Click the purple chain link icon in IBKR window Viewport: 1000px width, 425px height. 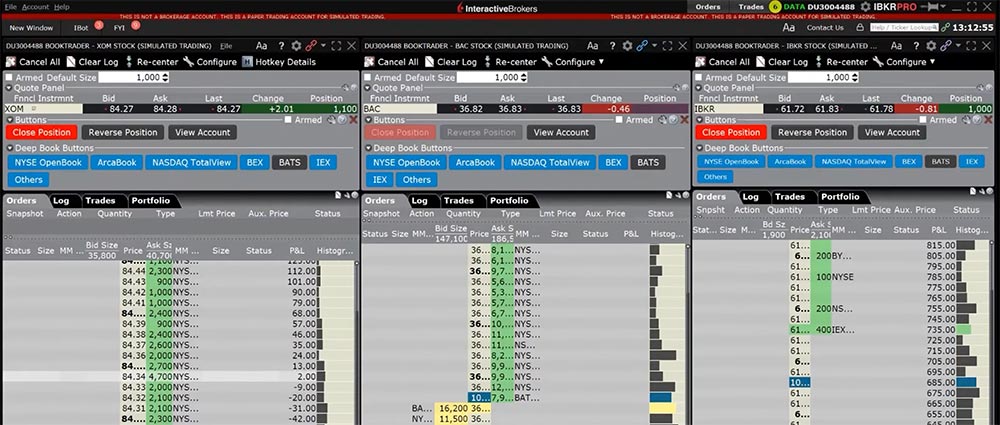pos(946,46)
